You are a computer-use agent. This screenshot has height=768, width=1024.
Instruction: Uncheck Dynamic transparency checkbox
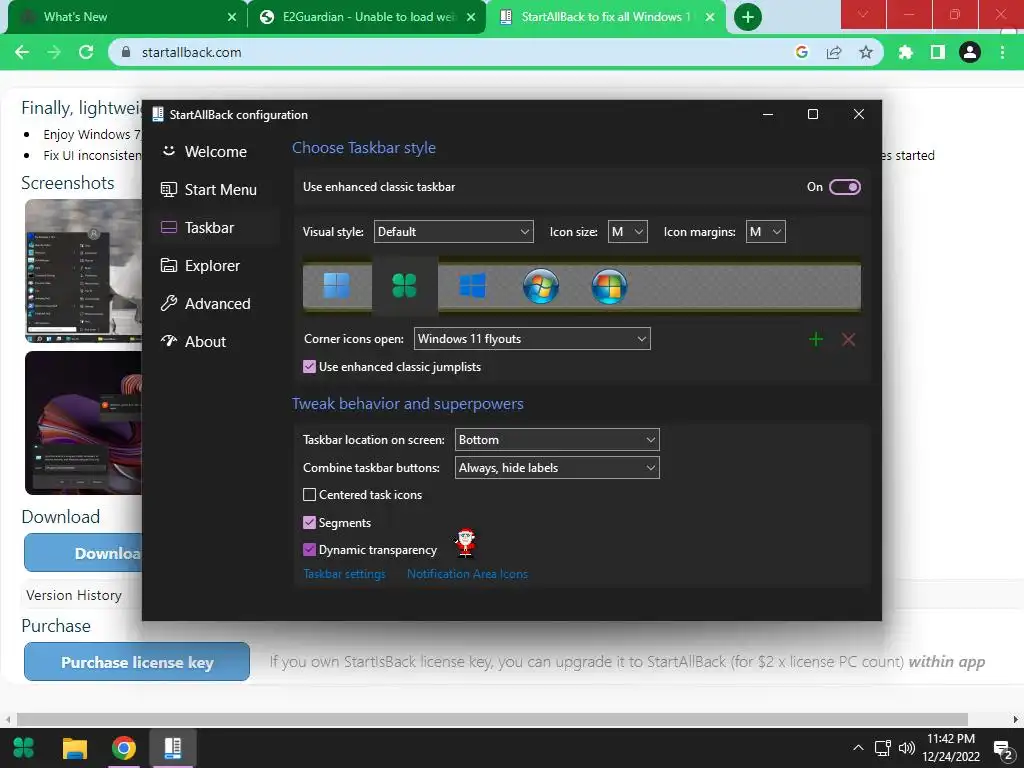click(x=310, y=550)
